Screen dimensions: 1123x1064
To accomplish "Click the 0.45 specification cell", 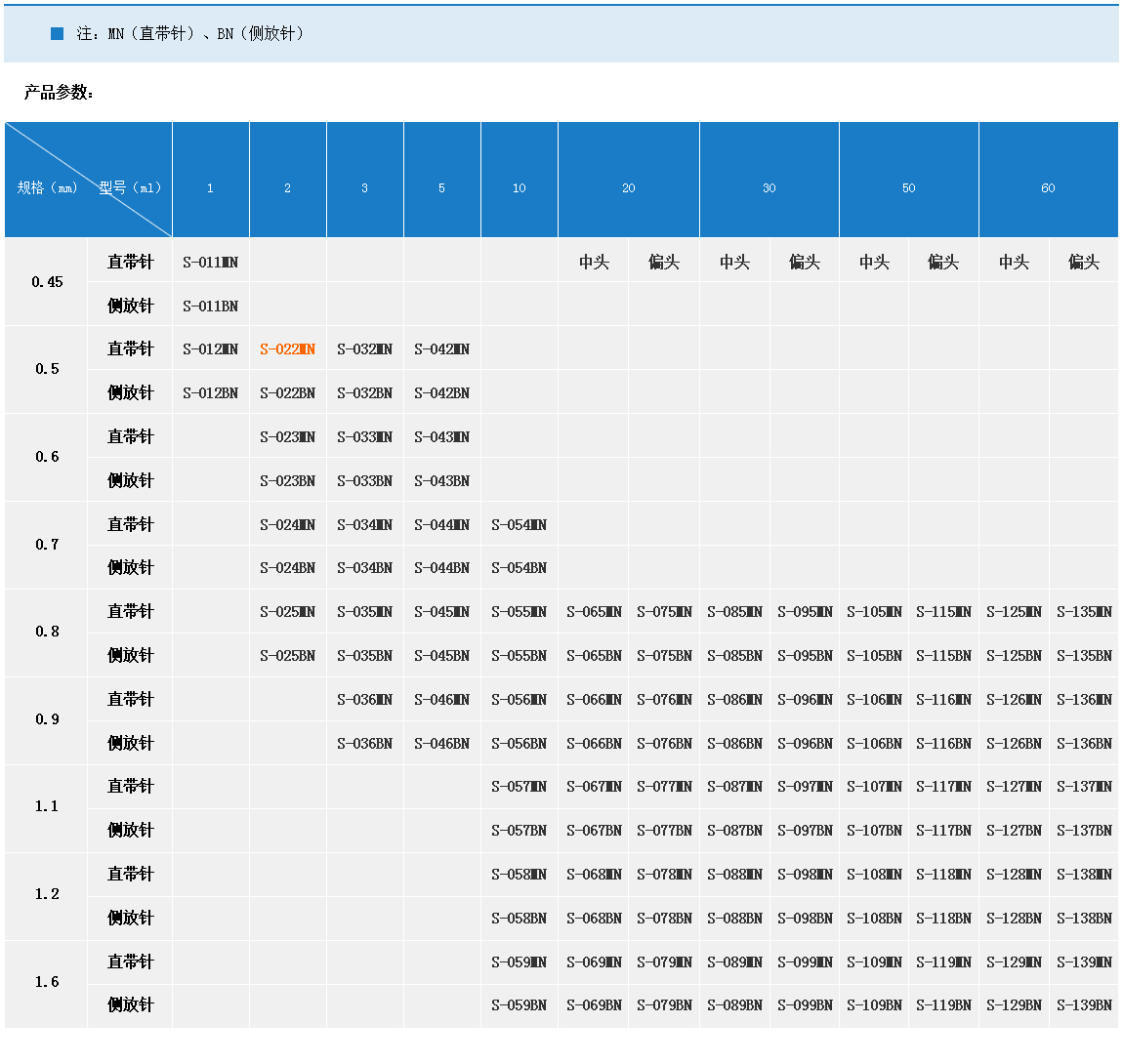I will [47, 282].
